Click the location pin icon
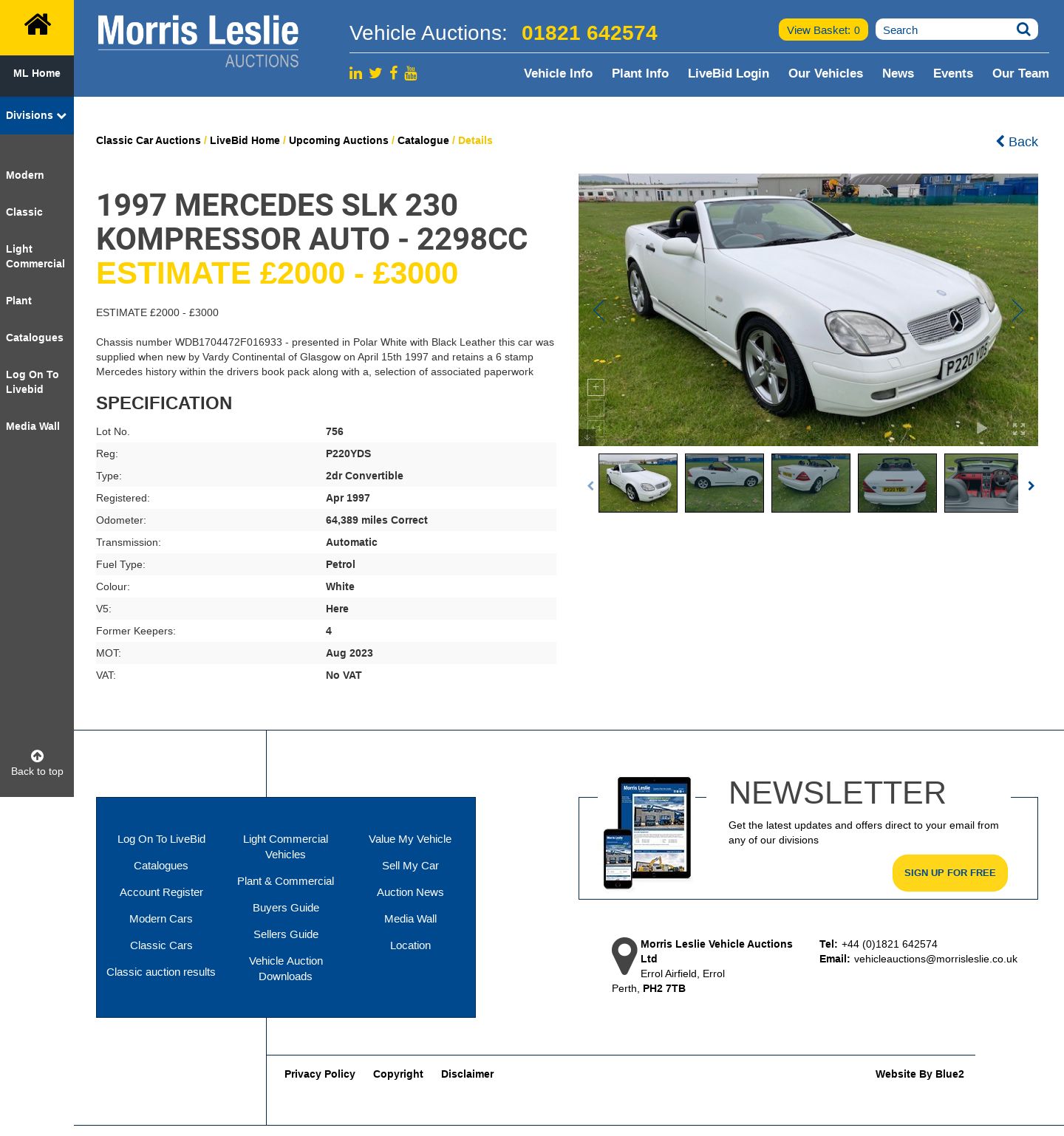Viewport: 1064px width, 1136px height. pyautogui.click(x=624, y=957)
